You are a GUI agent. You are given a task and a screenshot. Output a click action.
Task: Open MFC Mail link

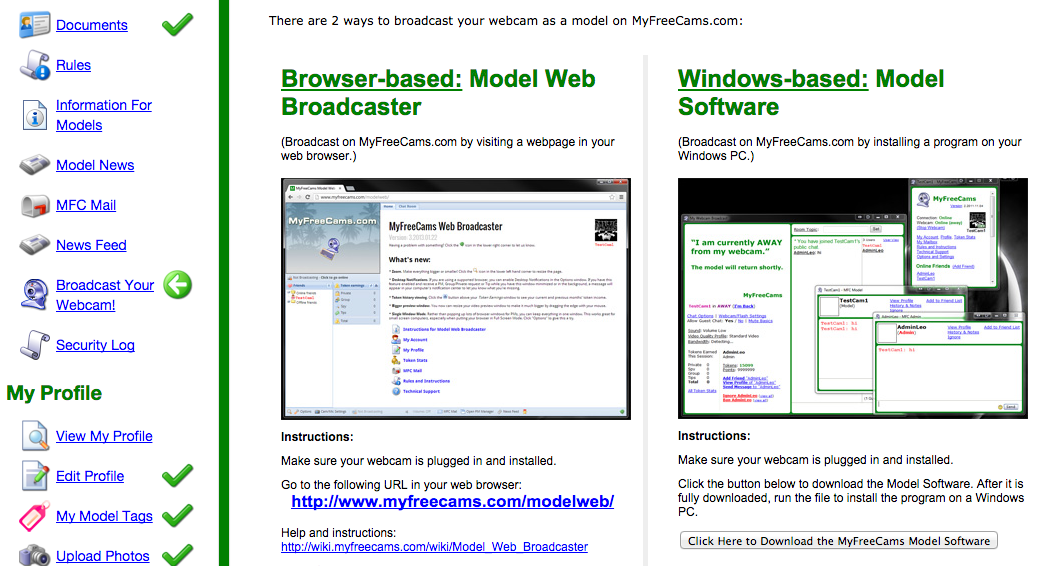(x=86, y=205)
